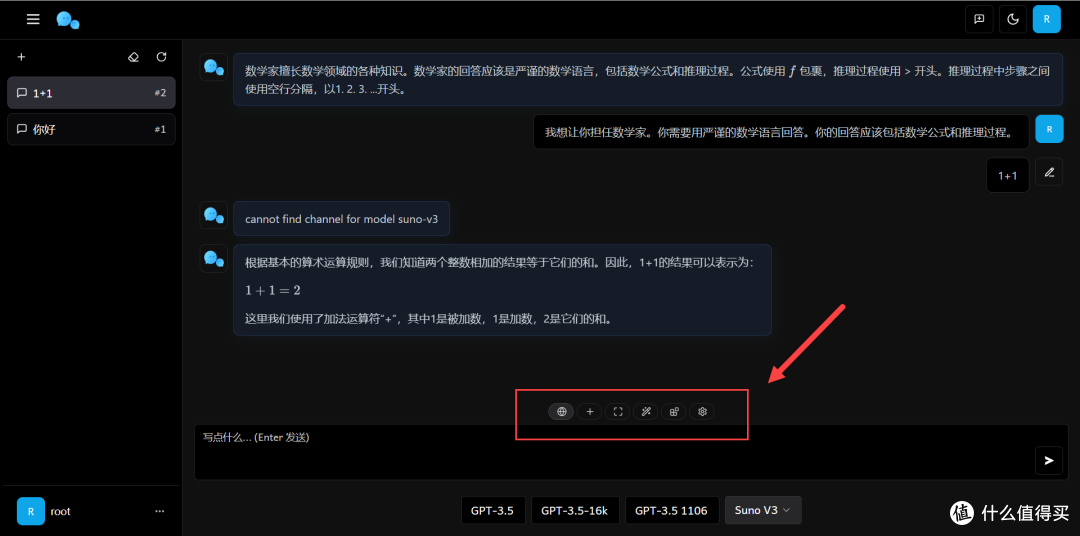This screenshot has width=1080, height=536.
Task: Click the root user avatar in sidebar
Action: [31, 511]
